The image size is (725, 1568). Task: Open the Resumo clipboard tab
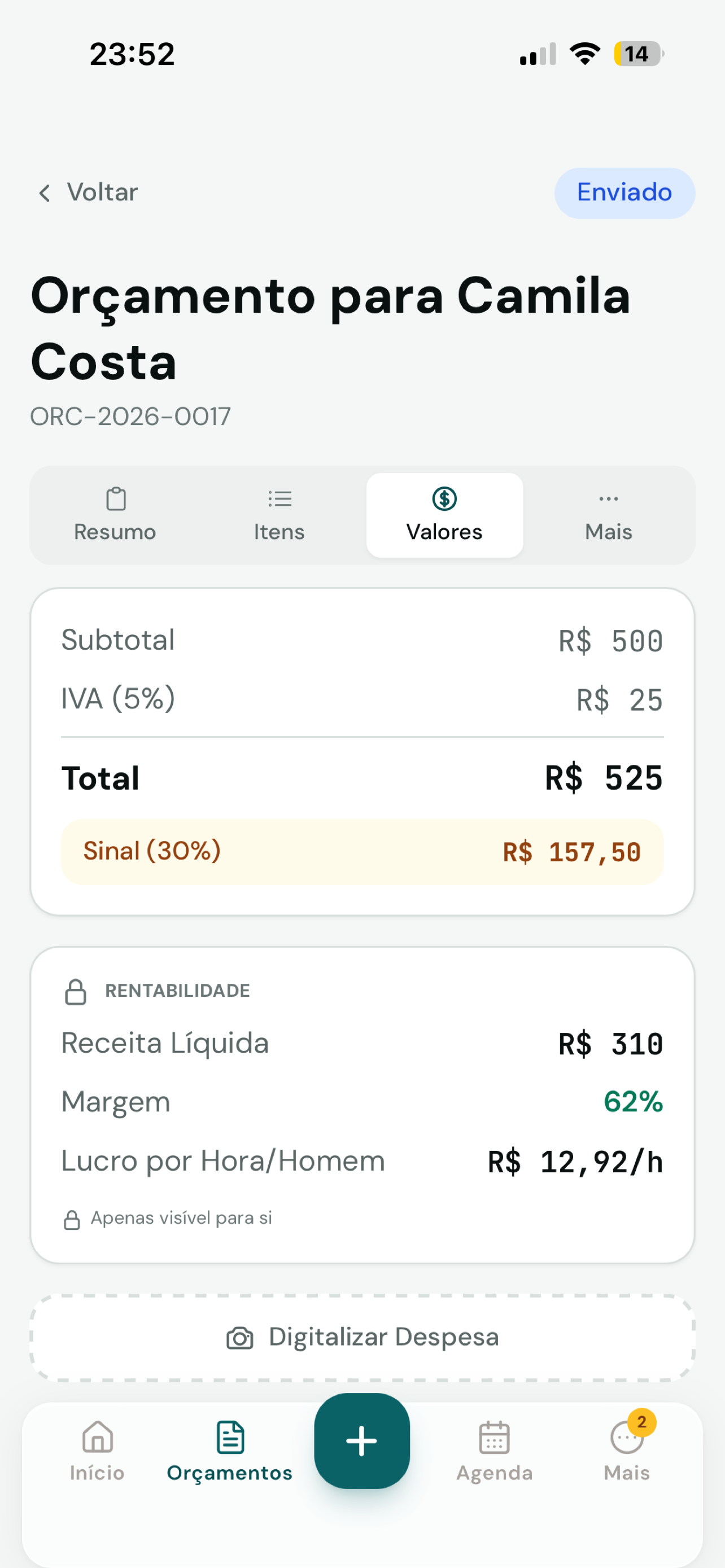pyautogui.click(x=115, y=515)
